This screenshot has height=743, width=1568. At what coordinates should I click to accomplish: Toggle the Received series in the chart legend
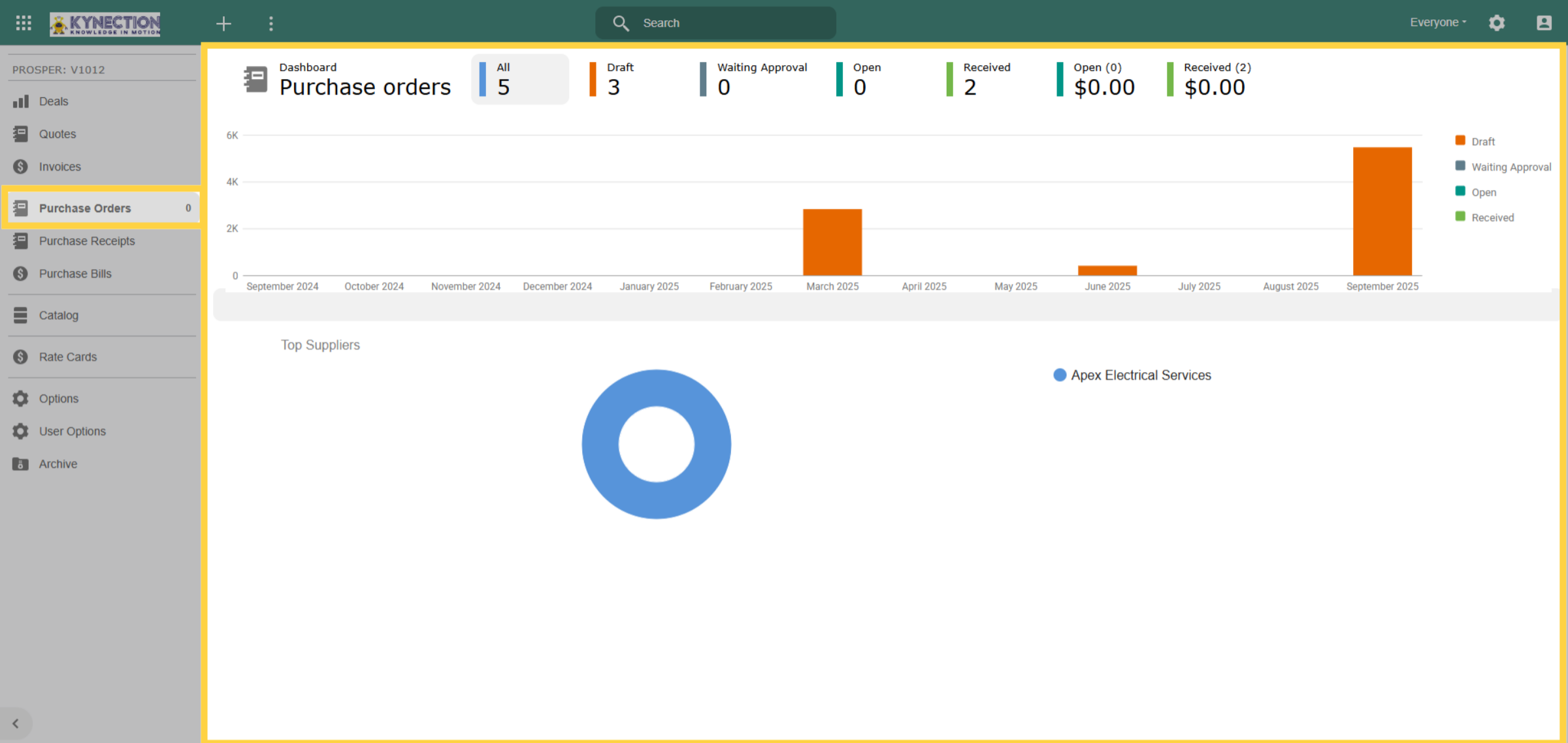tap(1484, 217)
